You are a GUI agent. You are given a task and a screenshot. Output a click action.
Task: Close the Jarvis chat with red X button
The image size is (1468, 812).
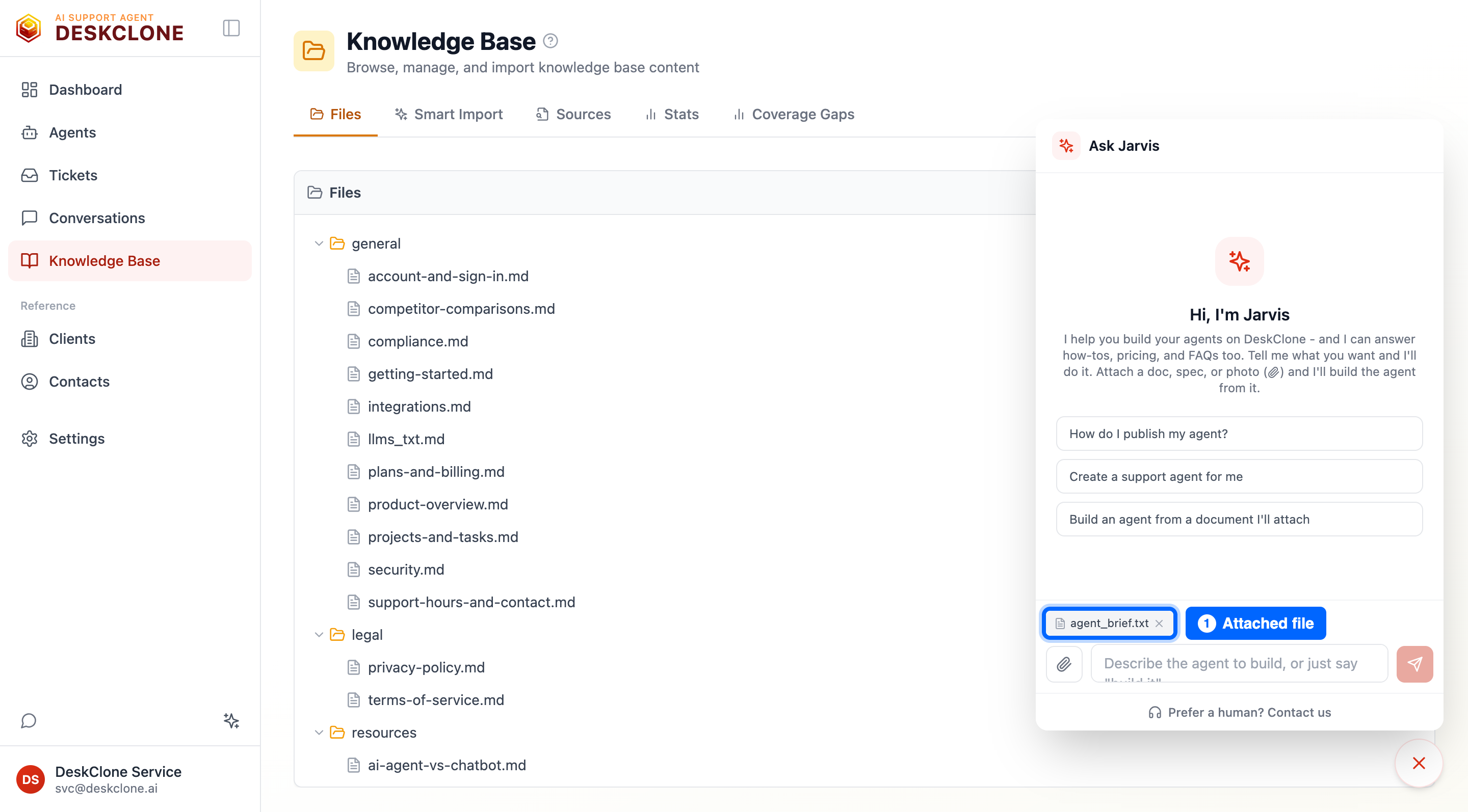1419,763
